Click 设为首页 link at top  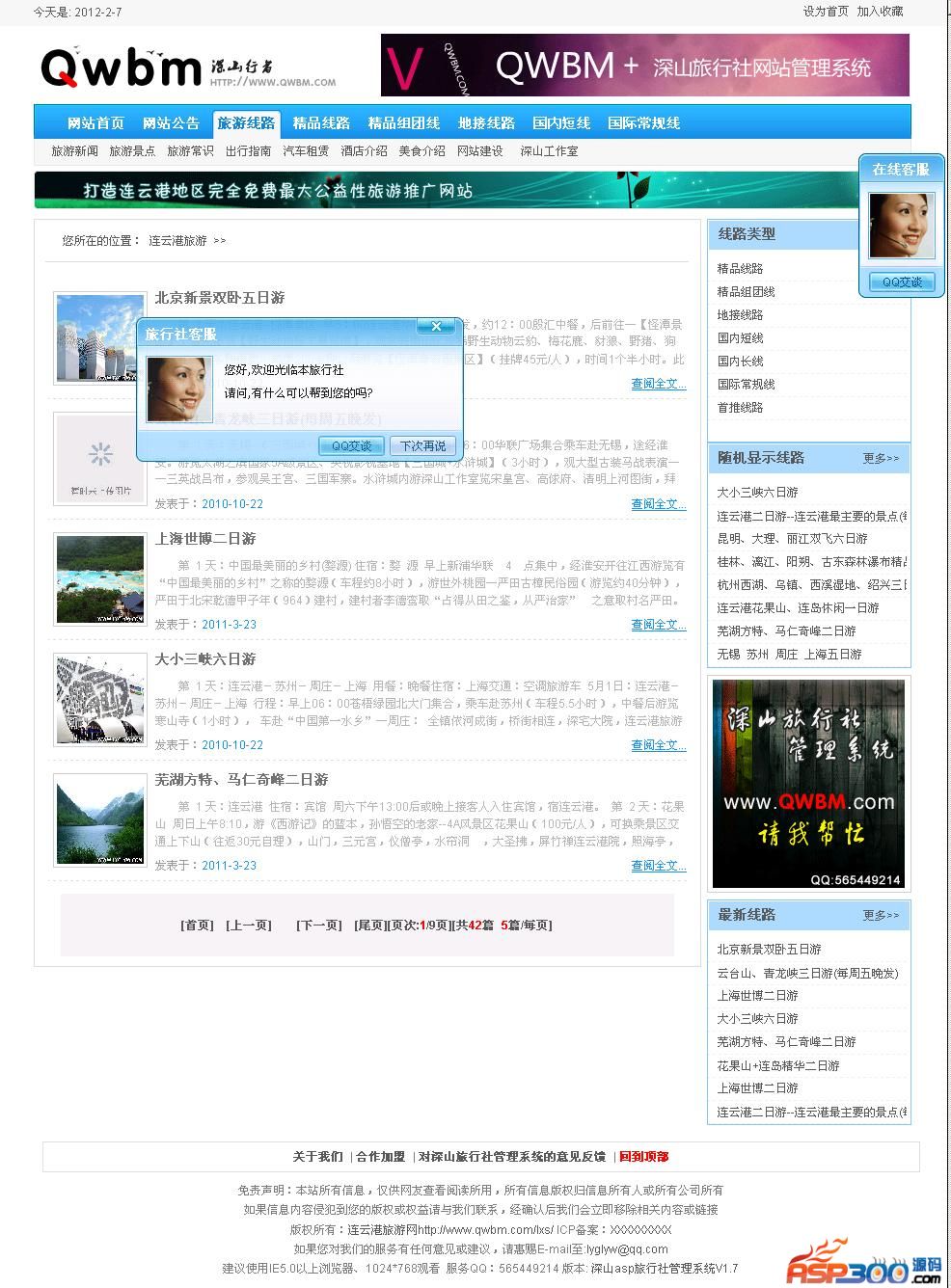tap(826, 12)
